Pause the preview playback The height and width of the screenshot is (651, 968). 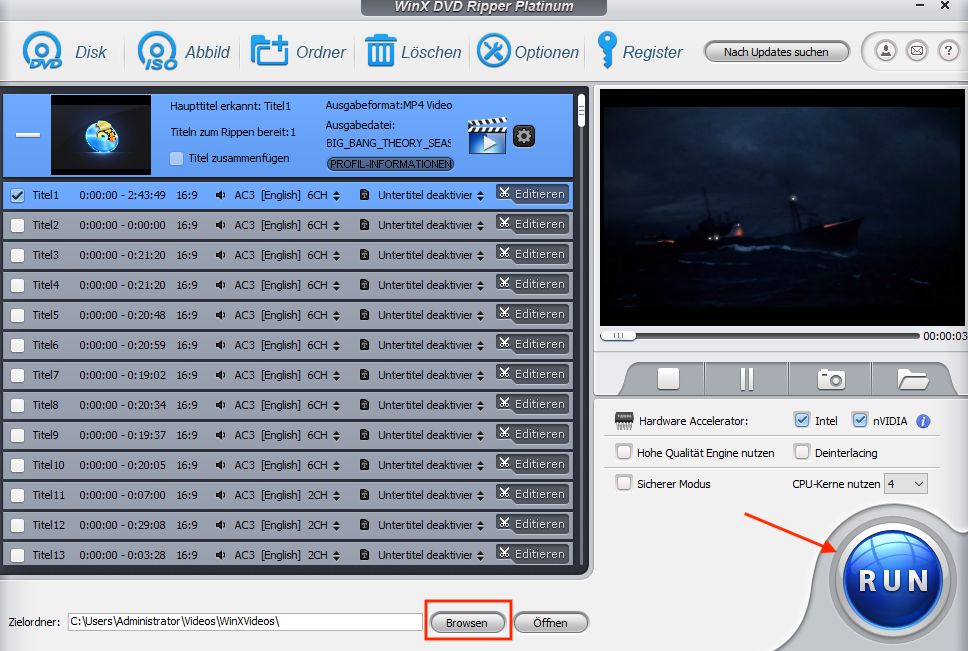(746, 379)
